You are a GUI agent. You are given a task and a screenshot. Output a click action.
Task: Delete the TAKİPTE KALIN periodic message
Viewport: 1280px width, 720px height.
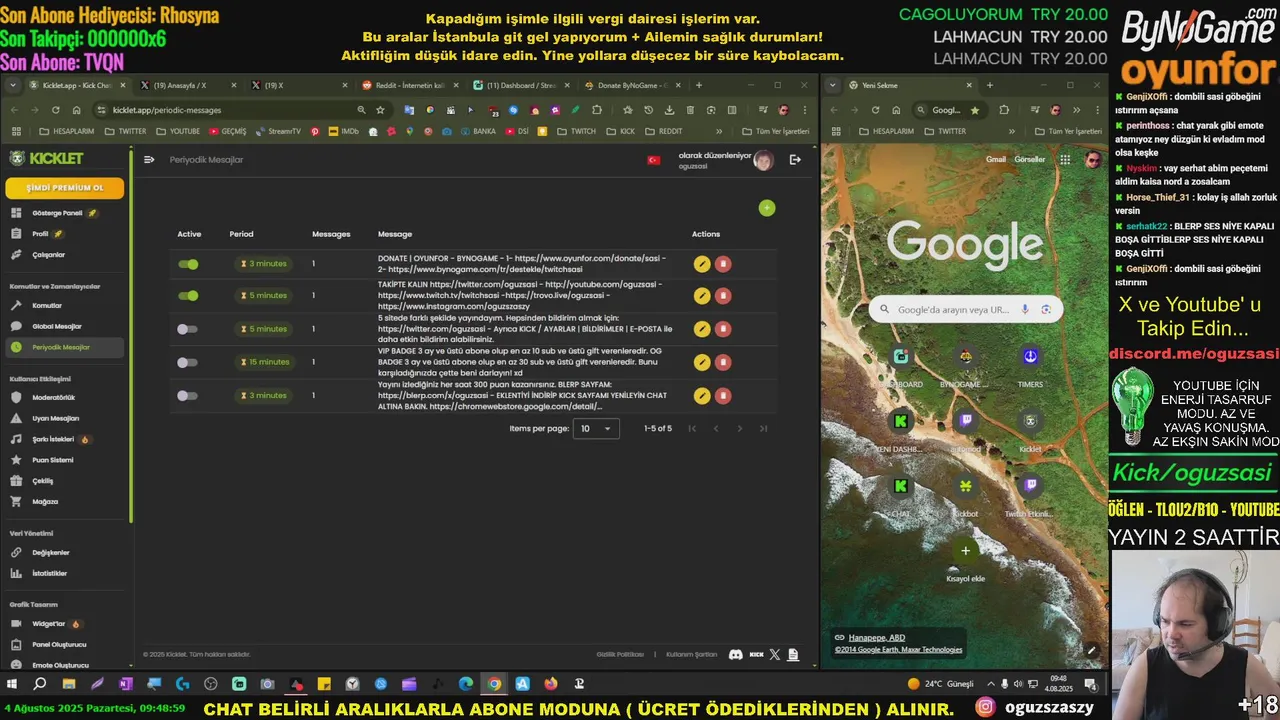click(723, 296)
